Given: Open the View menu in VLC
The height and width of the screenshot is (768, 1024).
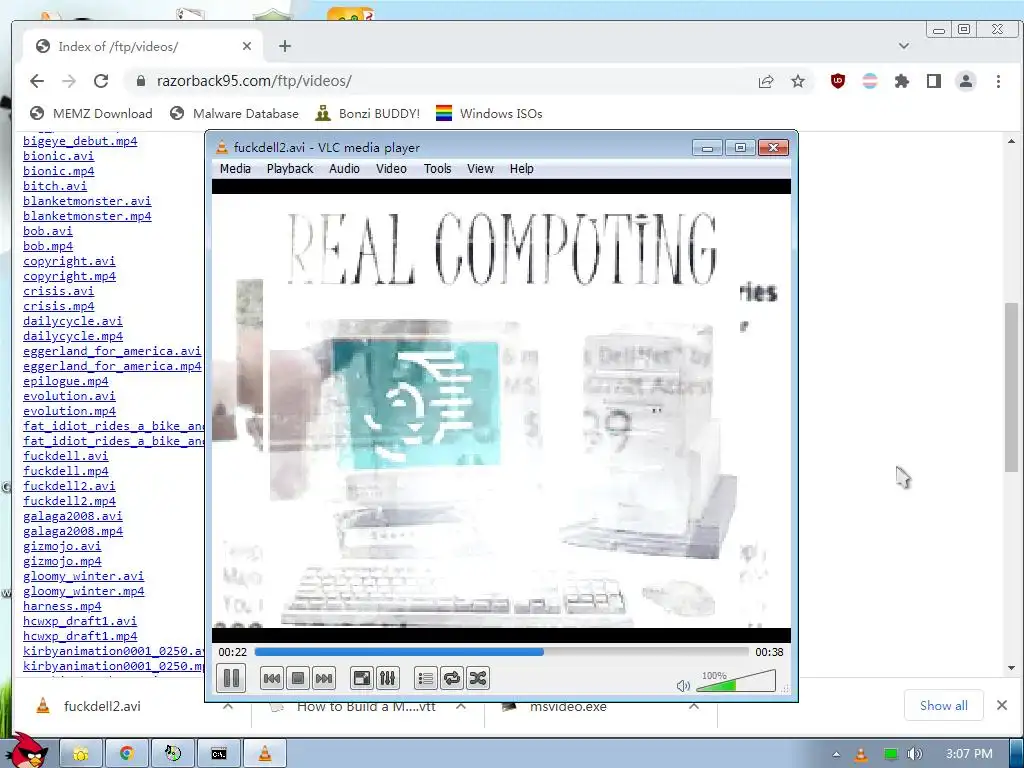Looking at the screenshot, I should [x=480, y=168].
